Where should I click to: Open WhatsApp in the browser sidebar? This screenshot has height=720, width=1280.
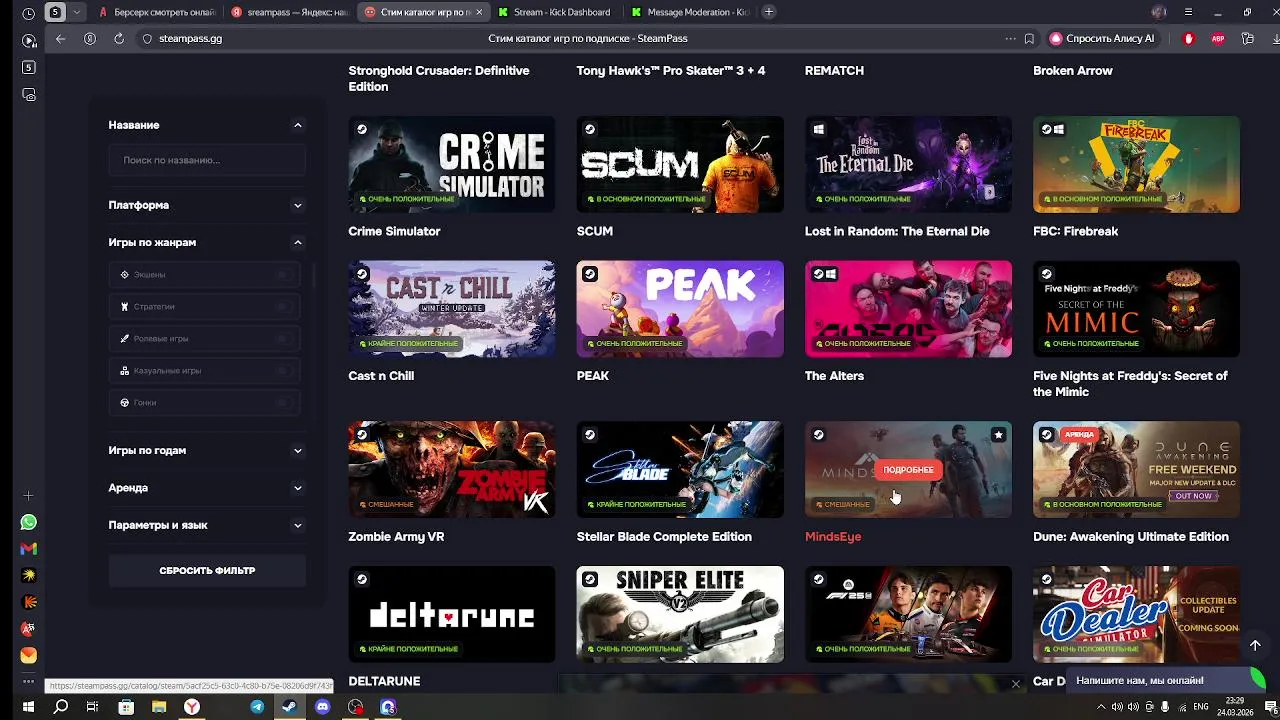click(28, 522)
